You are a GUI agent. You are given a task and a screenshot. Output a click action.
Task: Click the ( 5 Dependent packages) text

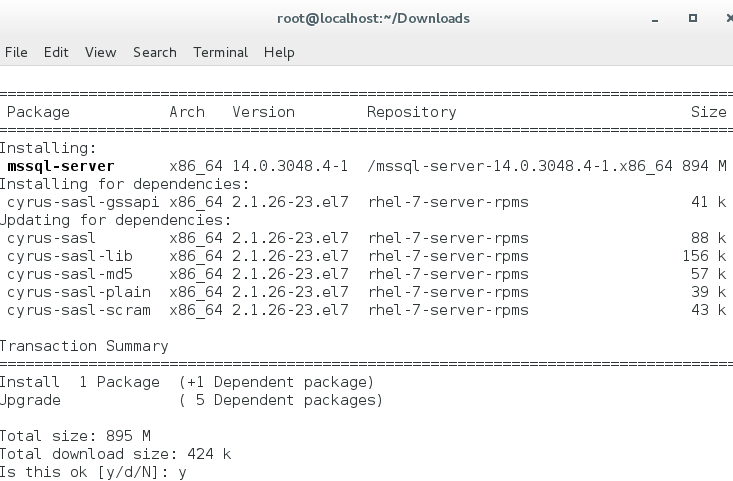pyautogui.click(x=280, y=401)
